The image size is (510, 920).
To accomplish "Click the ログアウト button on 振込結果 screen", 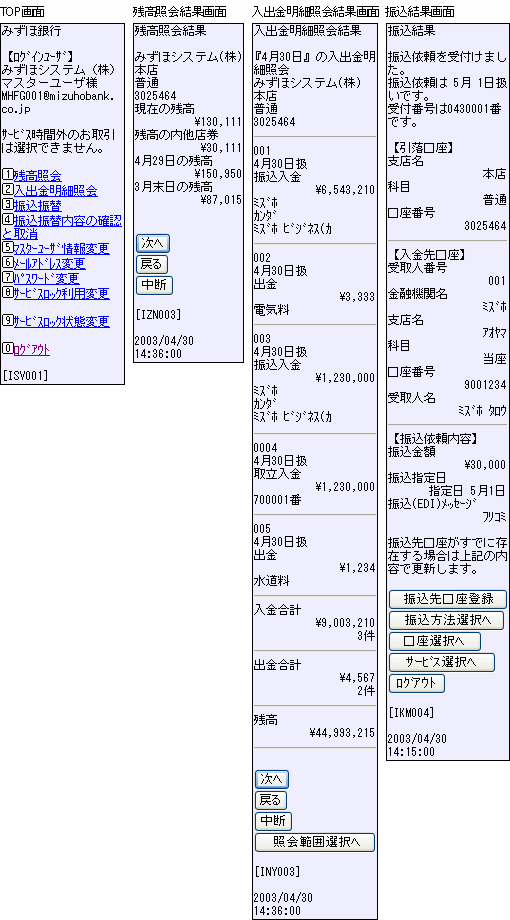I will pos(417,684).
